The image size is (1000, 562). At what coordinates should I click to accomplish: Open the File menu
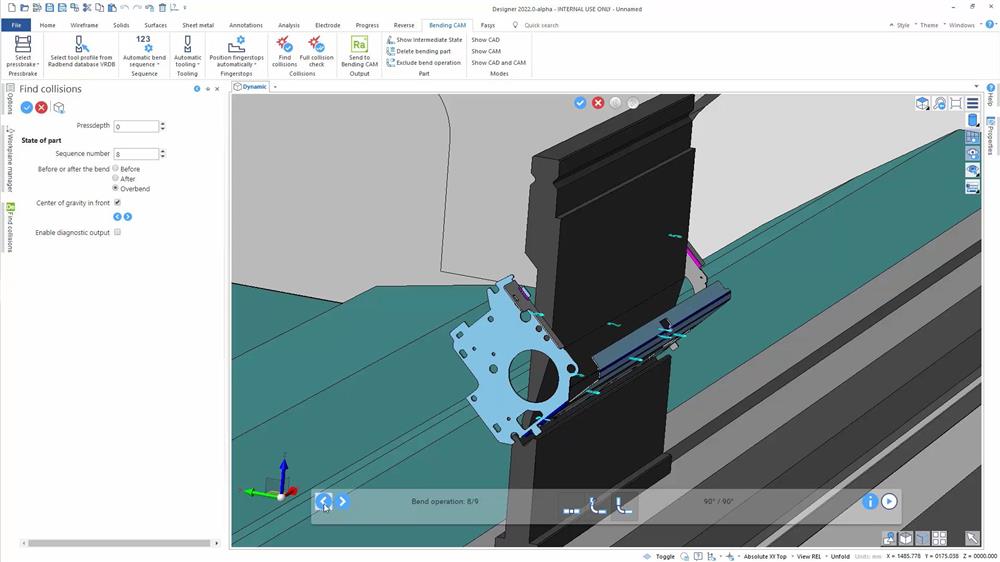pos(16,25)
